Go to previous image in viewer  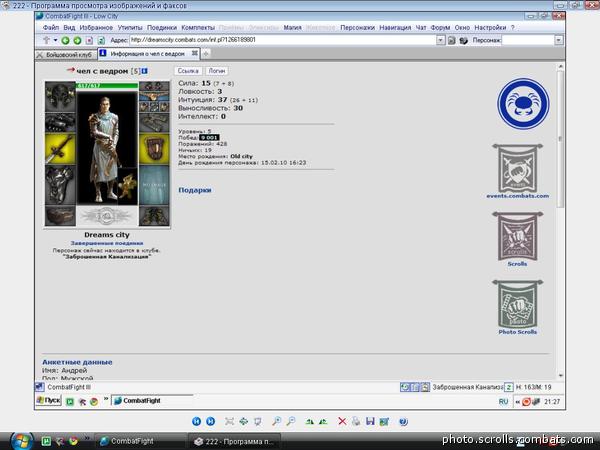coord(196,422)
